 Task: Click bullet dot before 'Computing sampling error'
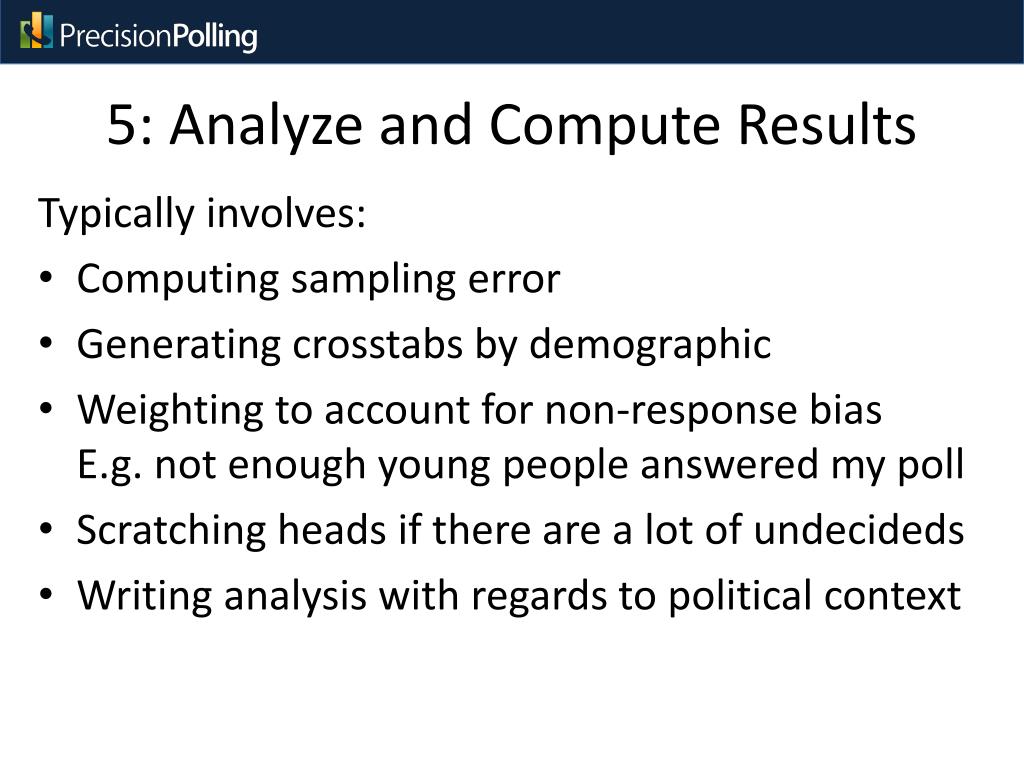(x=45, y=279)
